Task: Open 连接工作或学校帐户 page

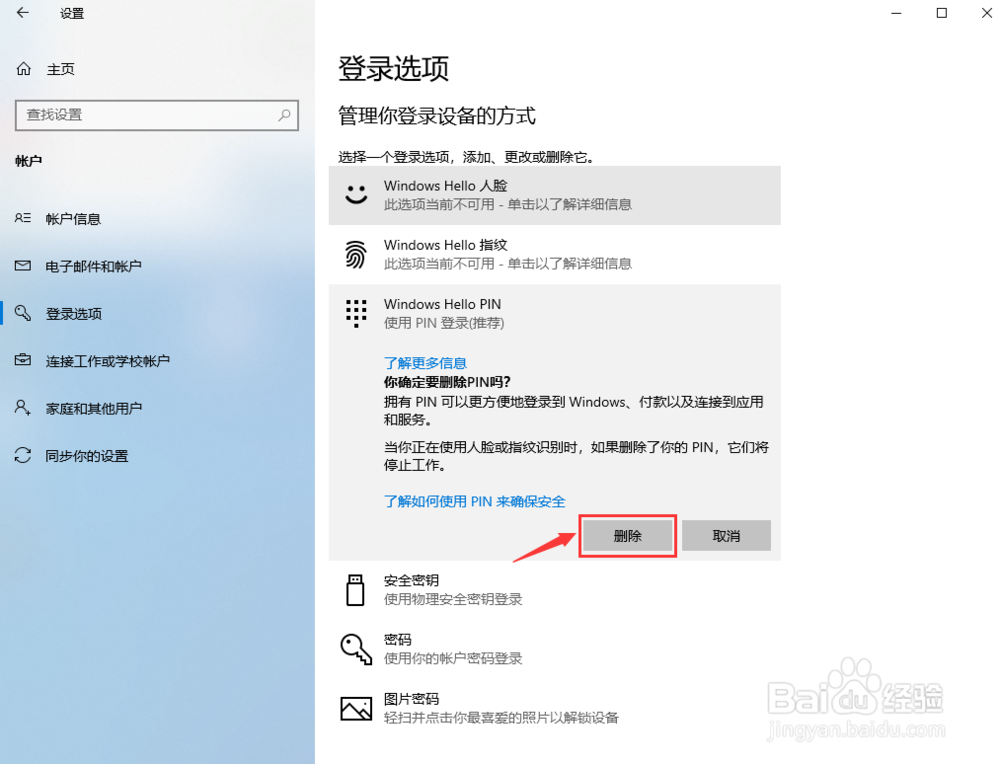Action: [108, 360]
